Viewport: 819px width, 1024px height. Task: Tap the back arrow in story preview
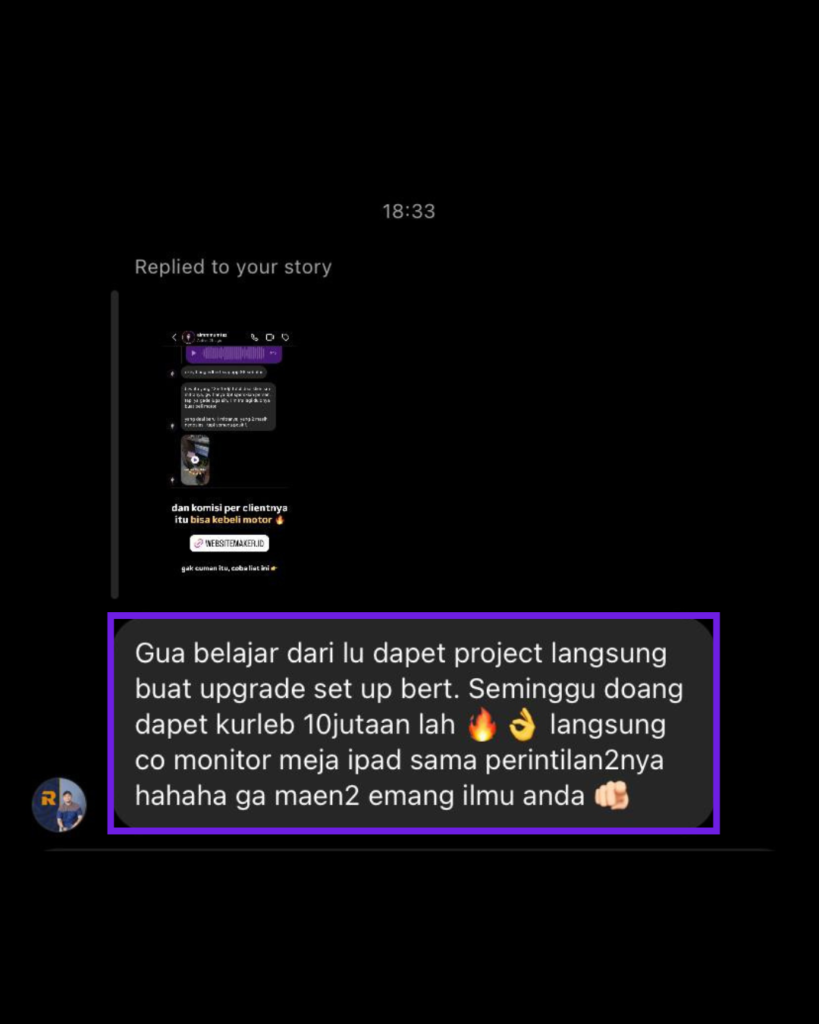(x=174, y=338)
